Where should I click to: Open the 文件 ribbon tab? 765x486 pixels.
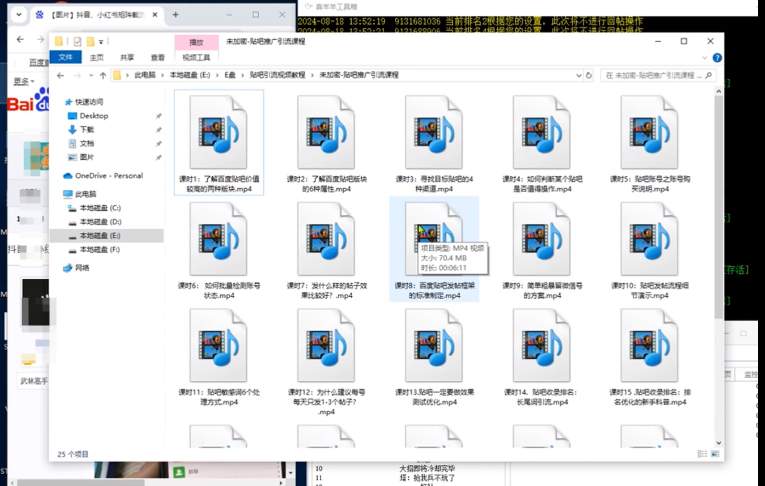65,57
